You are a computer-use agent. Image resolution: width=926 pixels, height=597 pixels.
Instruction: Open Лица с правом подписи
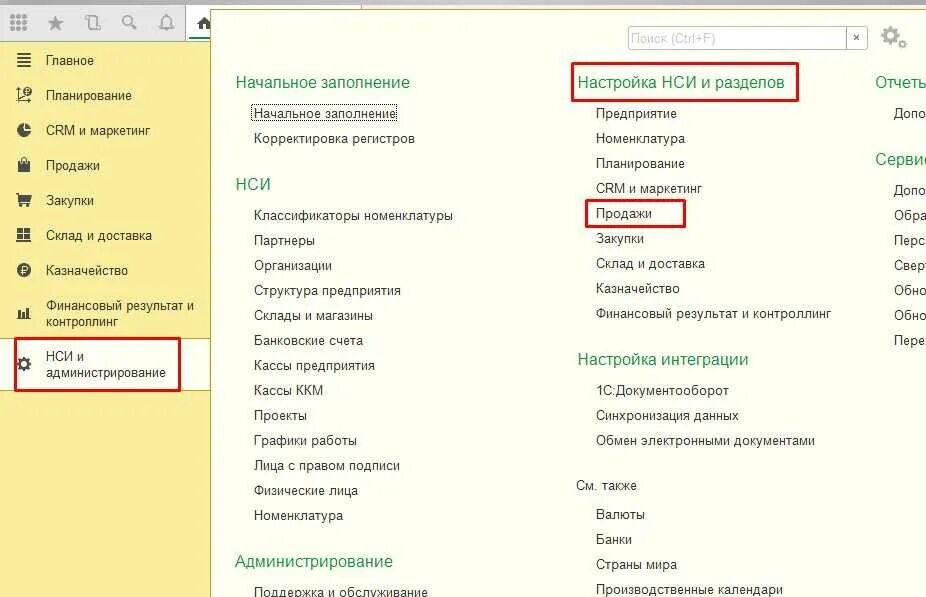click(x=327, y=465)
